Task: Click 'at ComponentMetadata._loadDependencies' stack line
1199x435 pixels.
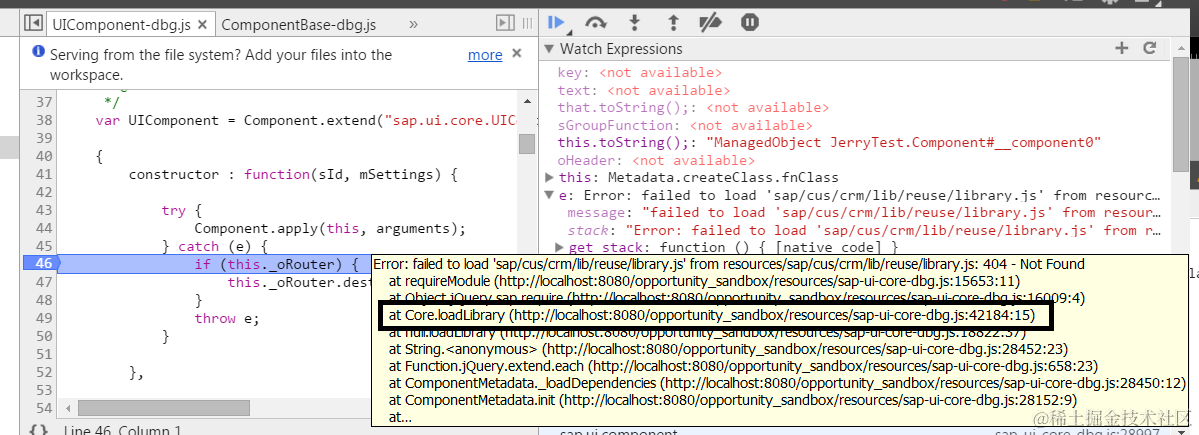Action: coord(787,382)
